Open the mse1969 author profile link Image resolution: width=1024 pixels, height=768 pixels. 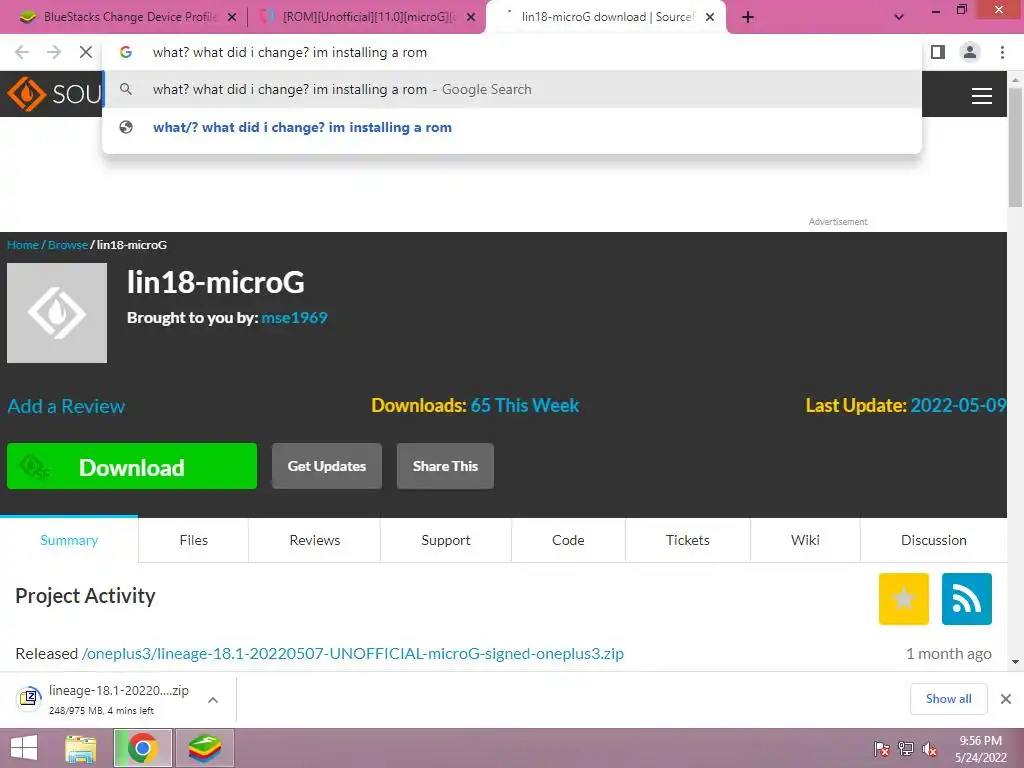click(x=295, y=317)
